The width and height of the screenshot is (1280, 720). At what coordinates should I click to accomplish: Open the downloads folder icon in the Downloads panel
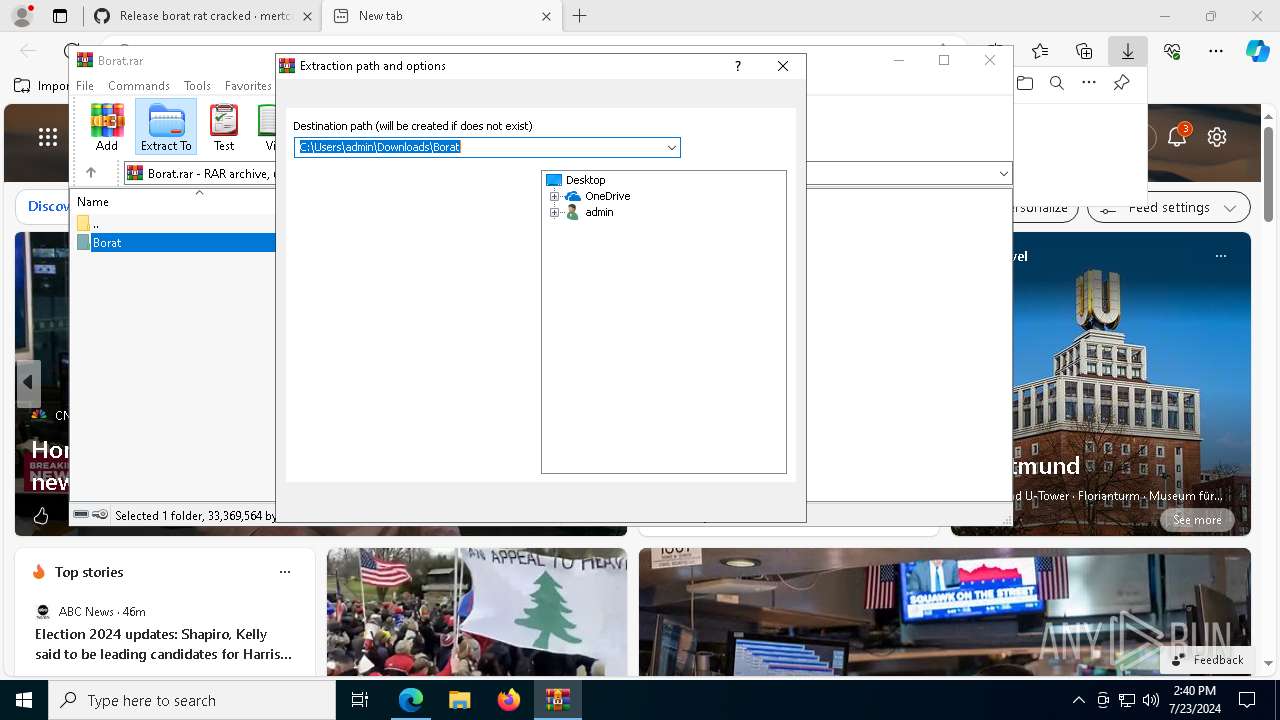pos(1025,83)
